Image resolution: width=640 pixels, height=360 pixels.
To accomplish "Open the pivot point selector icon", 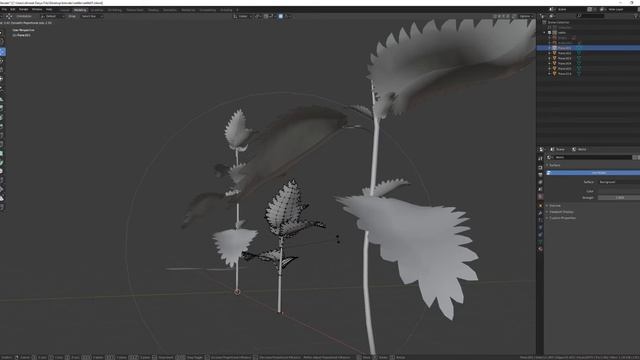I will click(x=258, y=16).
